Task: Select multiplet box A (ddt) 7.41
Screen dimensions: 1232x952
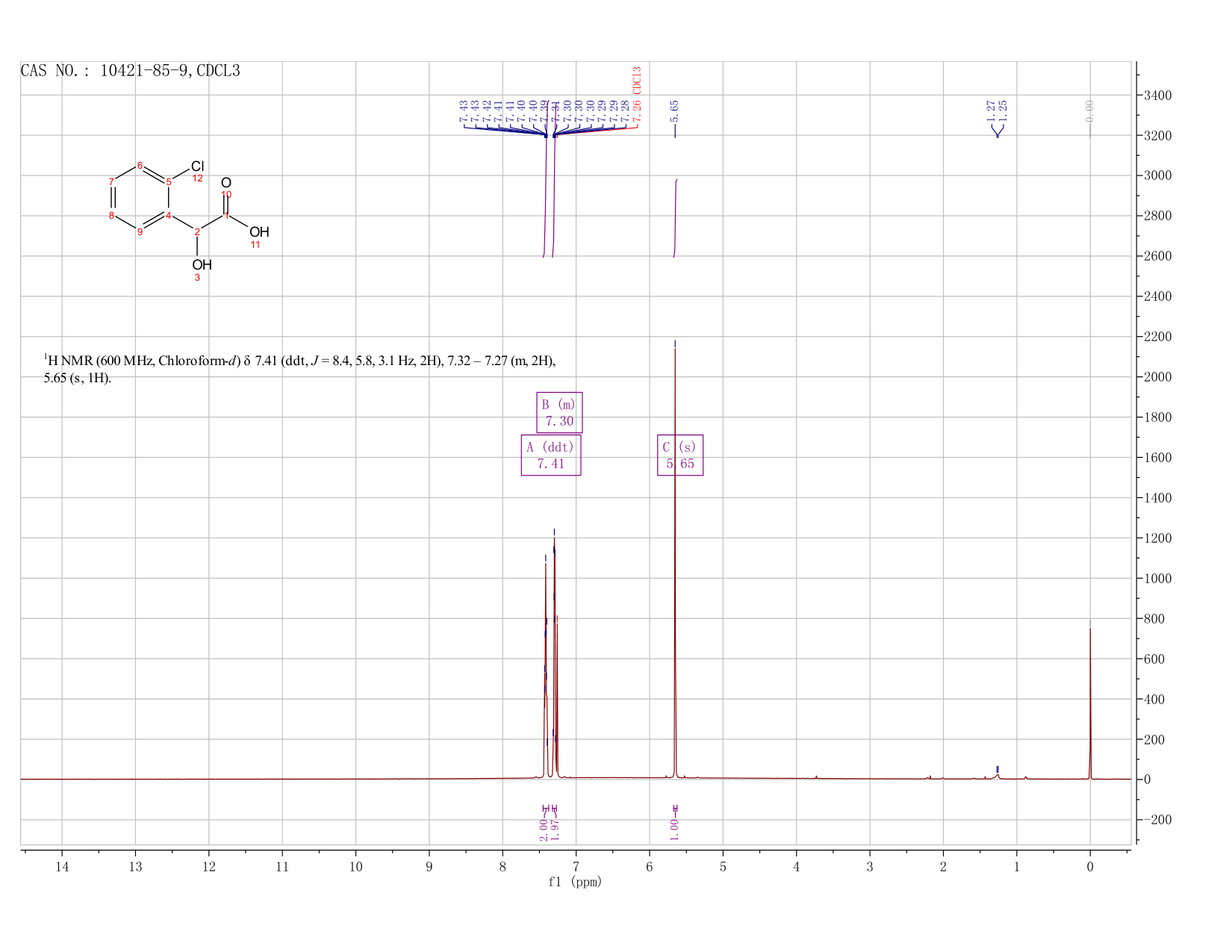Action: pyautogui.click(x=551, y=455)
